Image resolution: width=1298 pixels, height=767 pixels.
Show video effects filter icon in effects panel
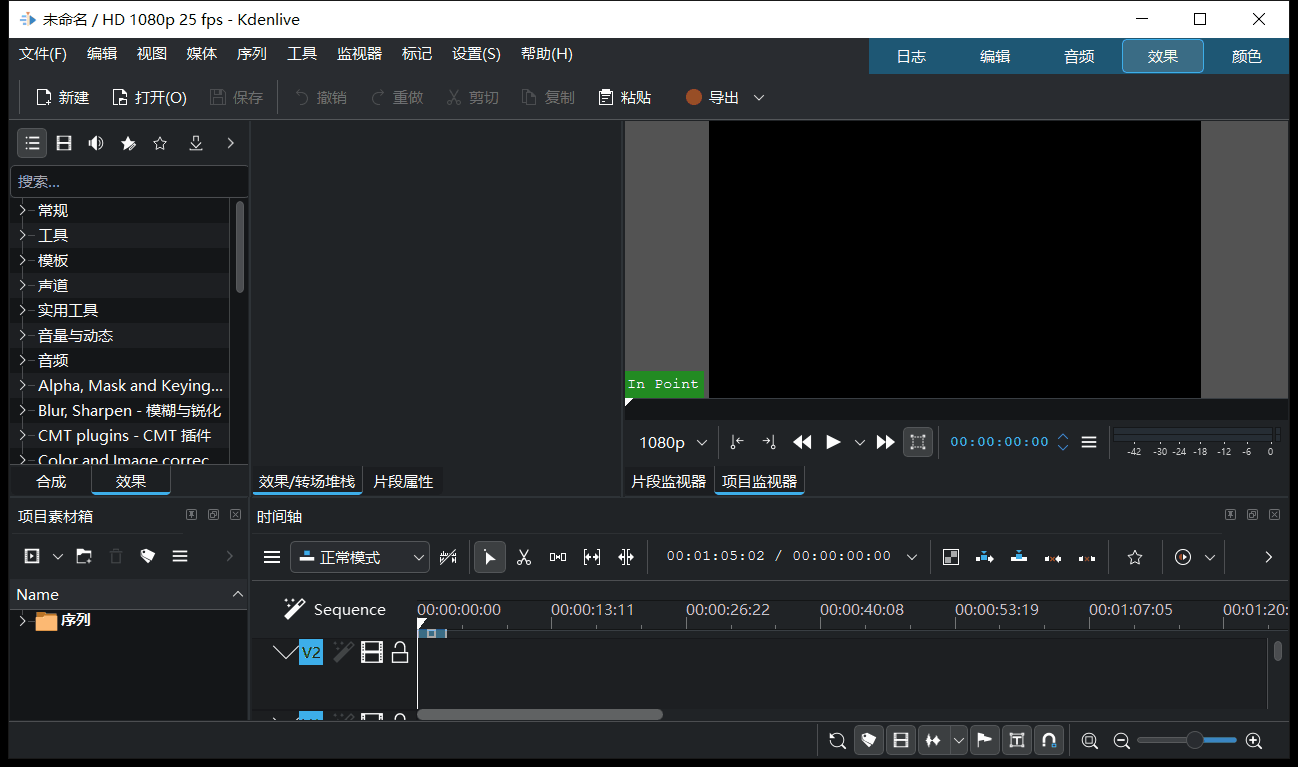point(64,143)
